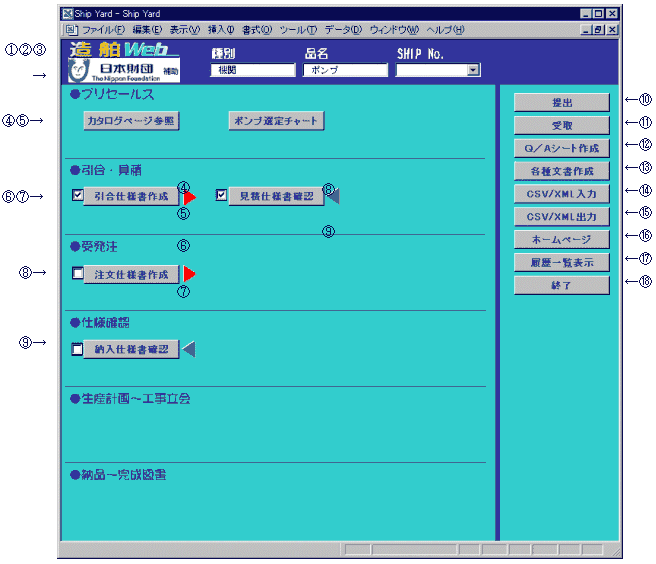Minimize the inner workbook window
The image size is (656, 564).
pyautogui.click(x=587, y=30)
